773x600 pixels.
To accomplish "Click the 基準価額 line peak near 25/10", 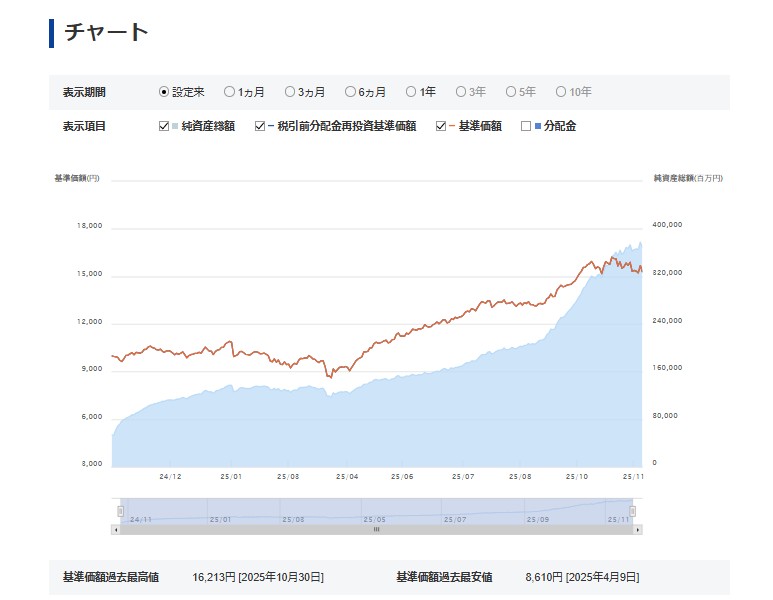I will pyautogui.click(x=613, y=258).
